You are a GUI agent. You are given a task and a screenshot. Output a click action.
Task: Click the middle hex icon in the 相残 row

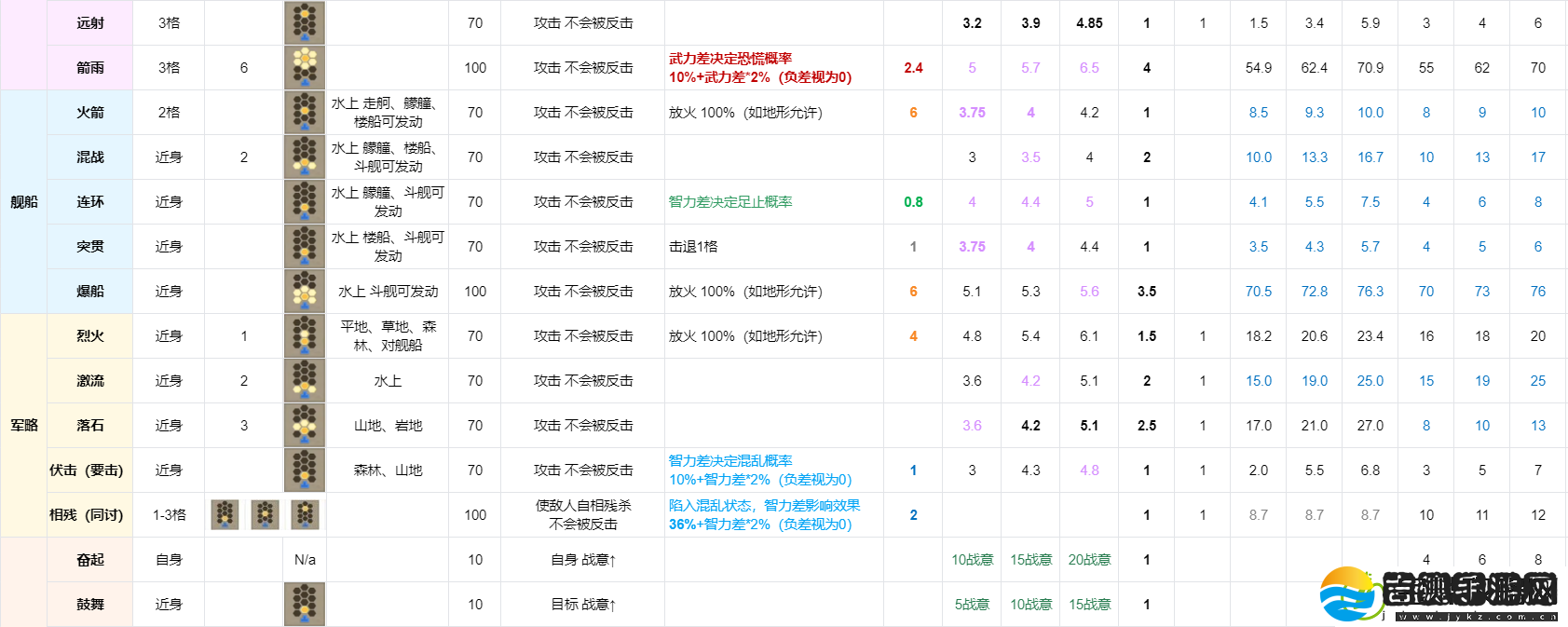pos(265,515)
